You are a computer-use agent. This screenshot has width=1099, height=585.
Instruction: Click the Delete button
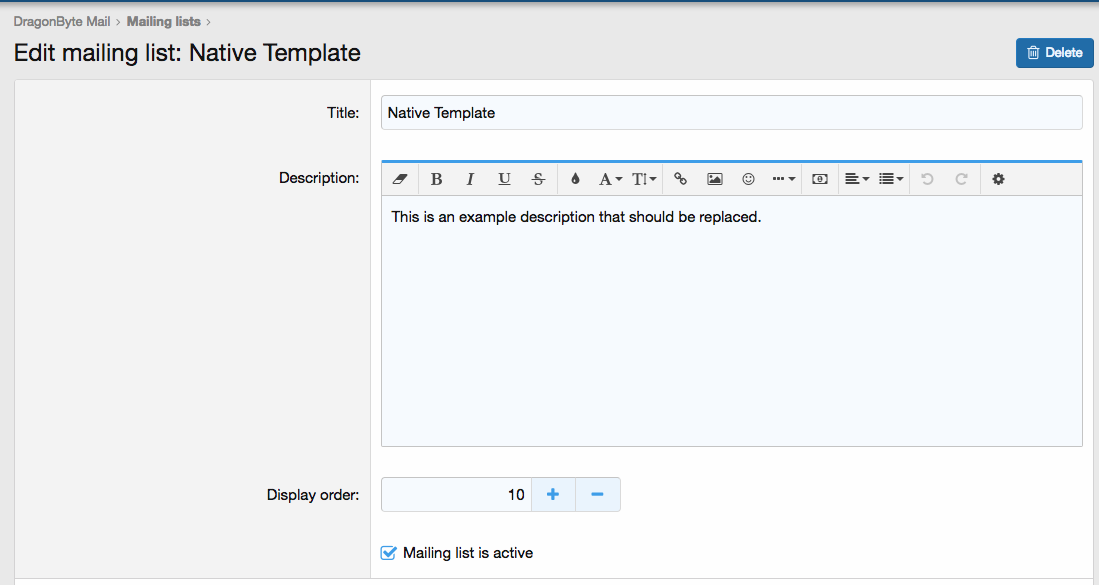(1054, 53)
